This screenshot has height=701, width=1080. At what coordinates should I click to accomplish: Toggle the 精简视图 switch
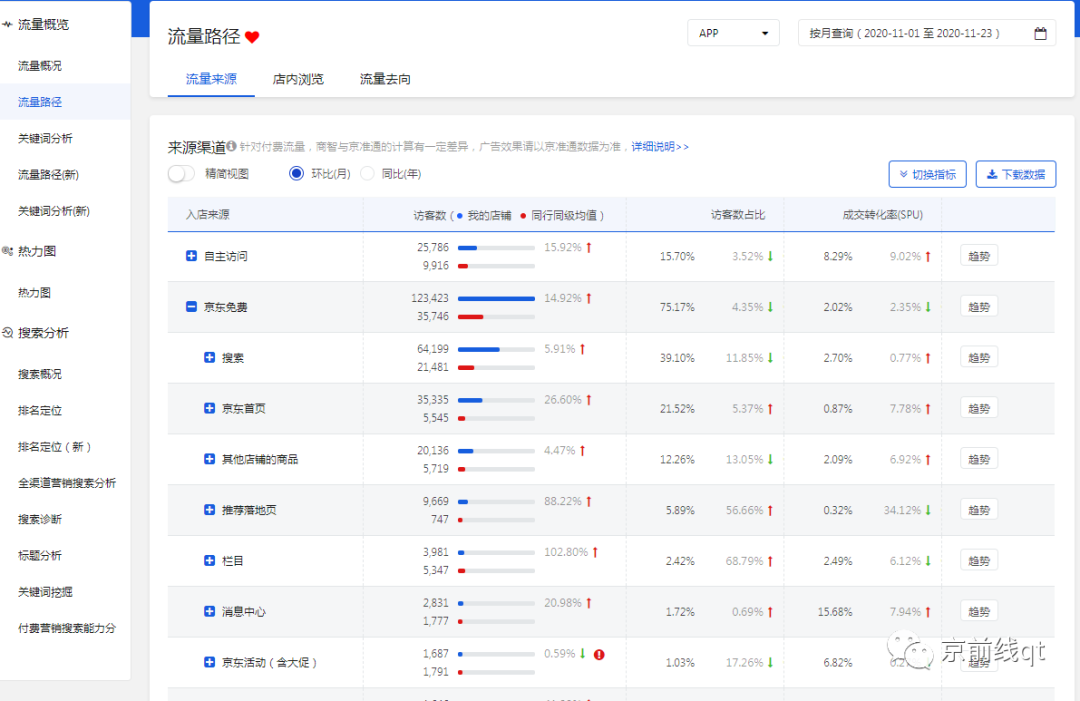tap(181, 174)
